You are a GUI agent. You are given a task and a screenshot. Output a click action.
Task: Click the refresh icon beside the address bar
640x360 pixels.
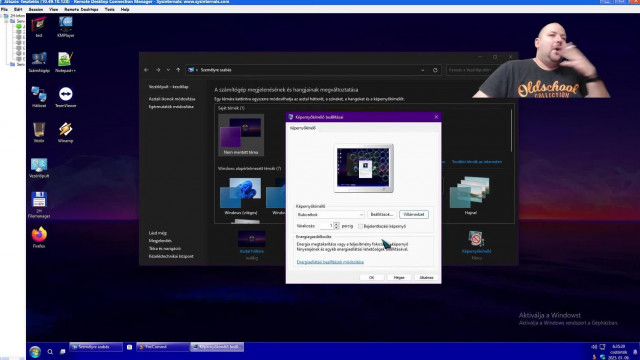coord(435,70)
